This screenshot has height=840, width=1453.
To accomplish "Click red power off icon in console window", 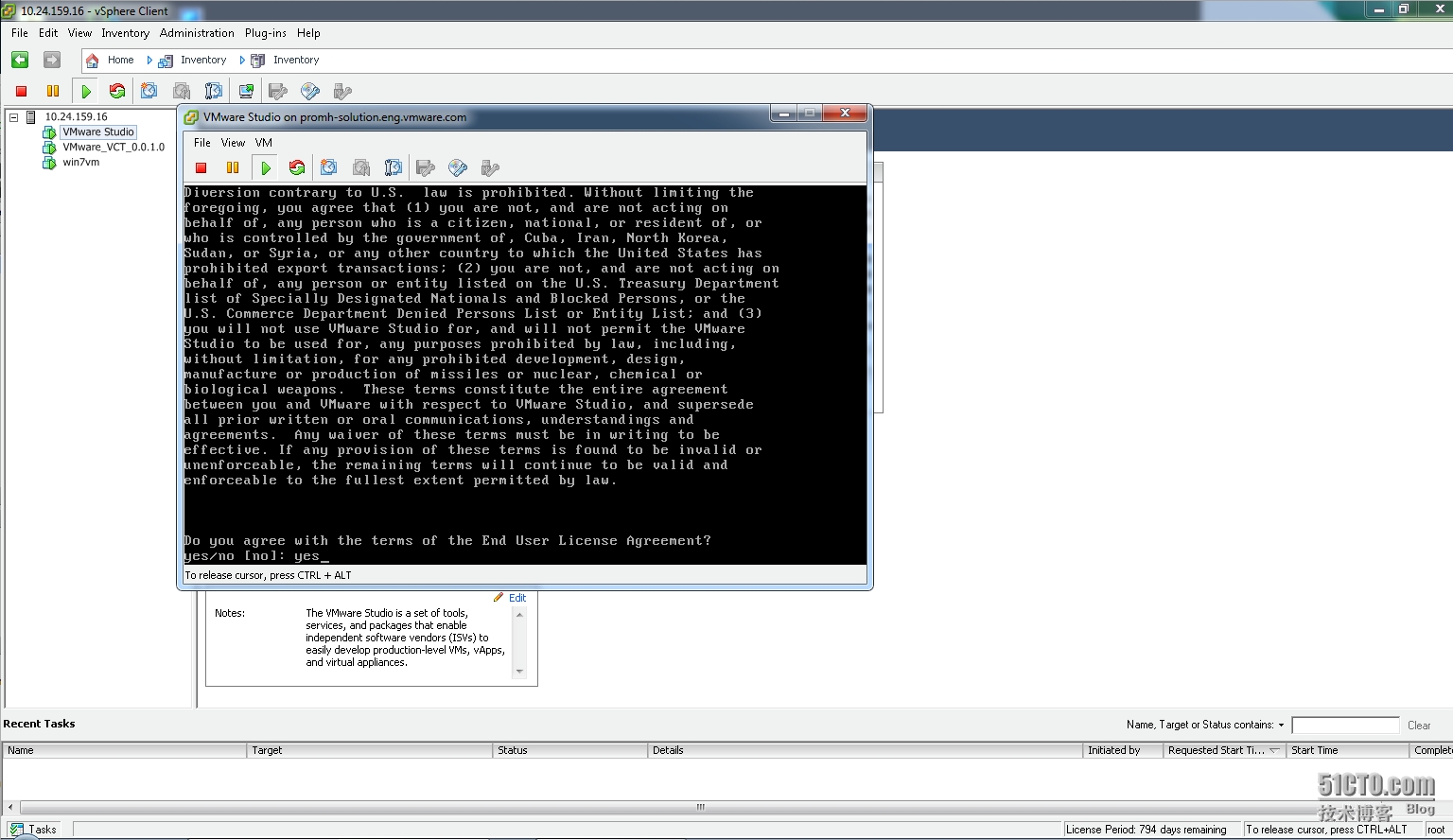I will (x=201, y=167).
